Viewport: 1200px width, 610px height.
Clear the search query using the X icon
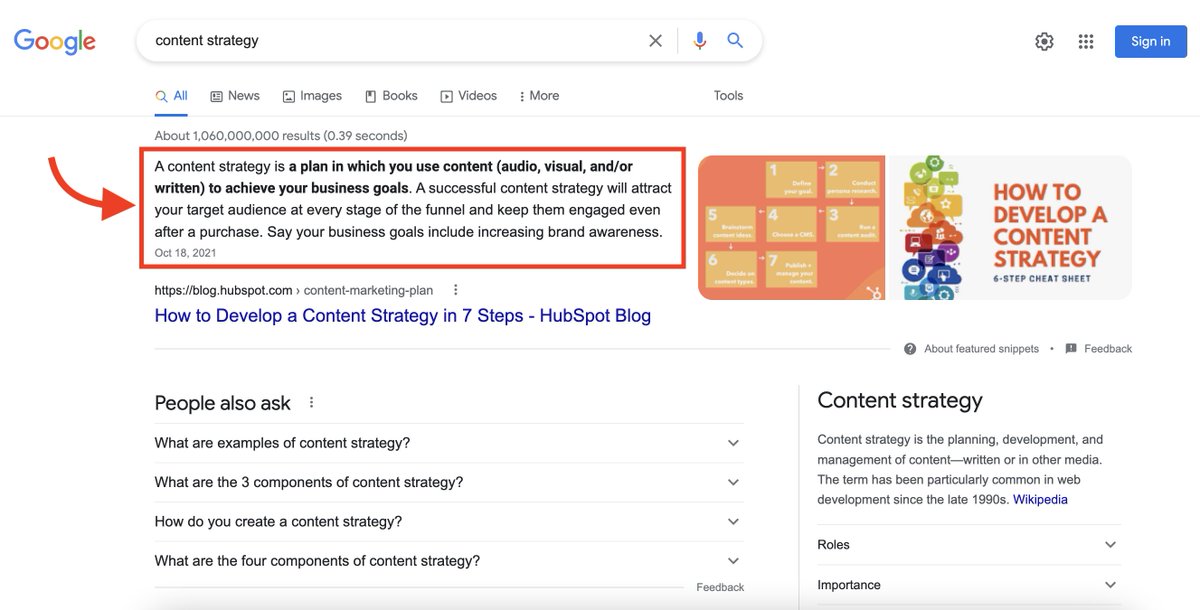pos(655,40)
